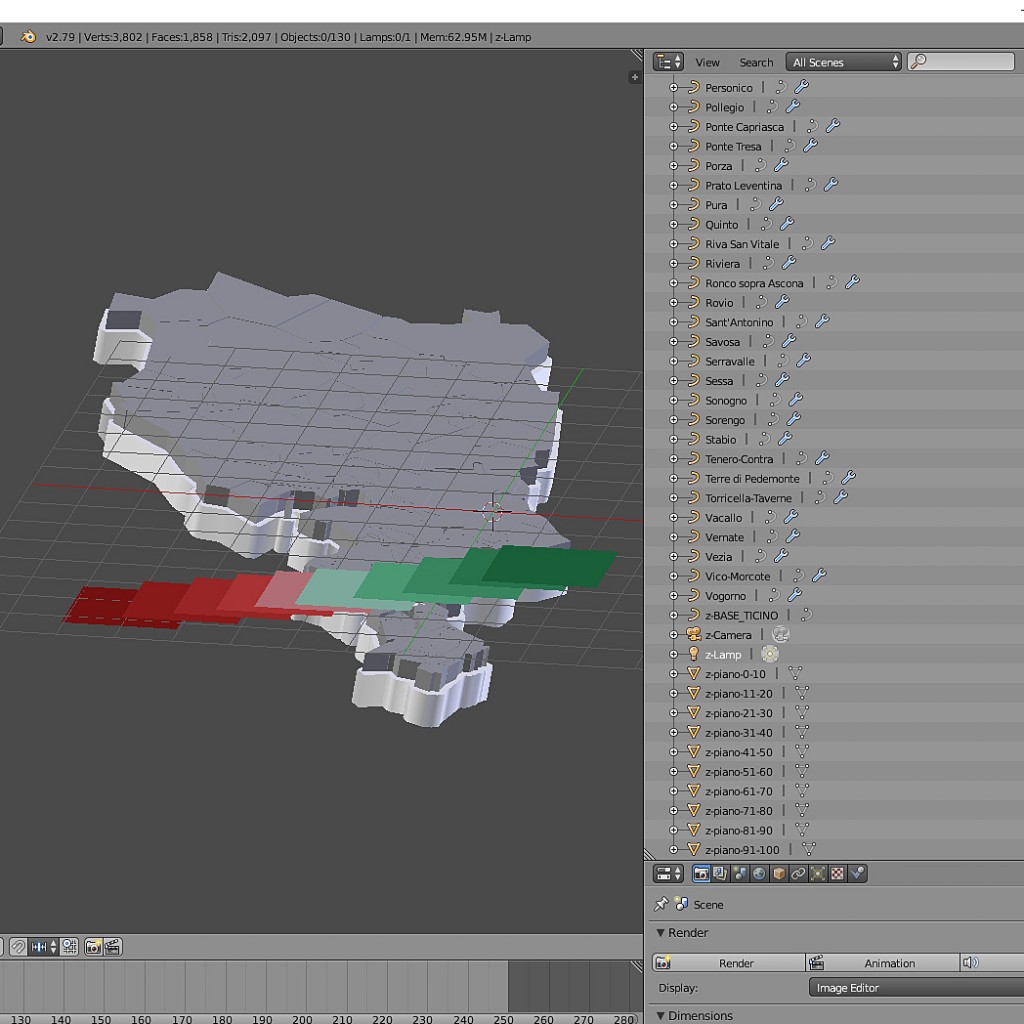The image size is (1024, 1024).
Task: Toggle sync markers magnet icon in timeline header
Action: click(19, 945)
